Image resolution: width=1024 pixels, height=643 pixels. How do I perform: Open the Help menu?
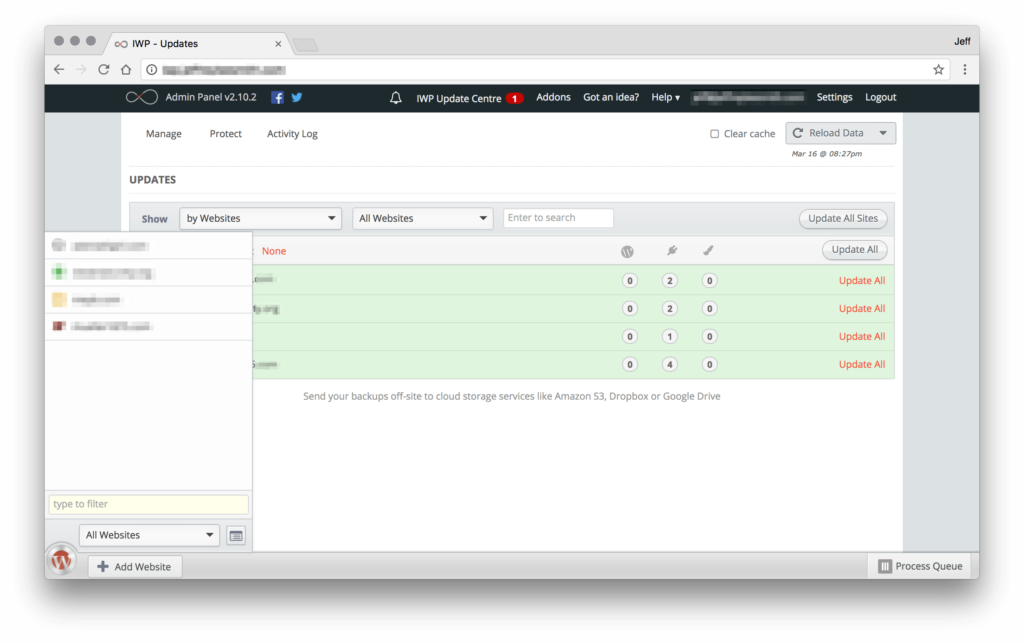665,98
